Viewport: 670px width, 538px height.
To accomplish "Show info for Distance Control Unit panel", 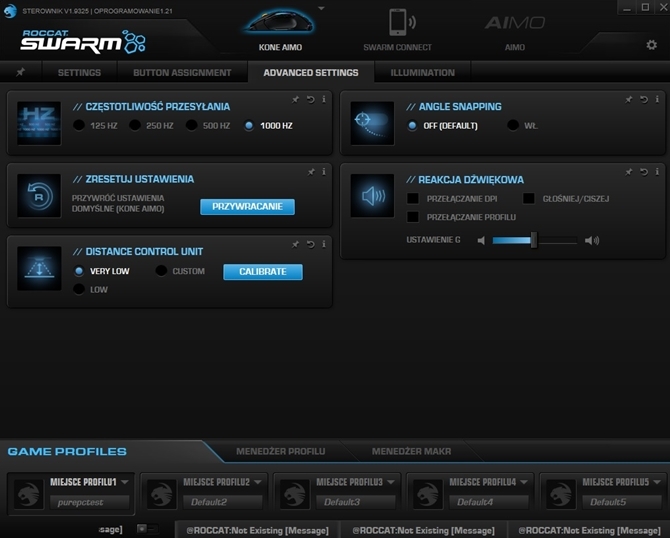I will coord(324,244).
